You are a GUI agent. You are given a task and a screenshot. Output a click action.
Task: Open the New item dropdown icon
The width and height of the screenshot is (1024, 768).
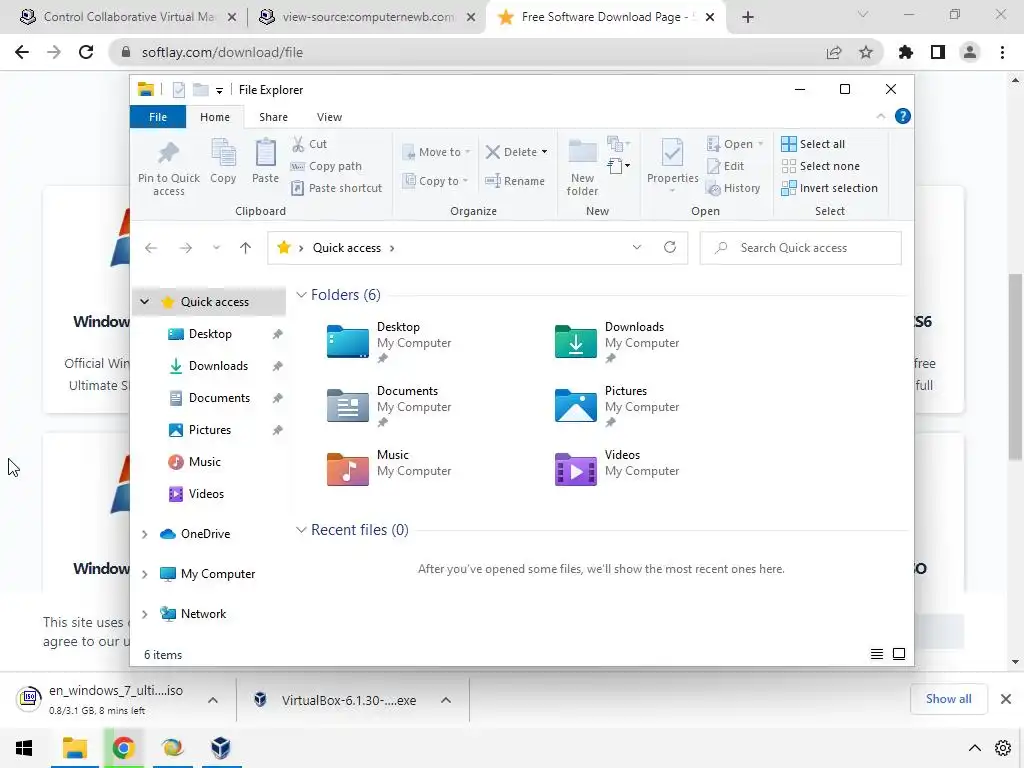coord(618,144)
